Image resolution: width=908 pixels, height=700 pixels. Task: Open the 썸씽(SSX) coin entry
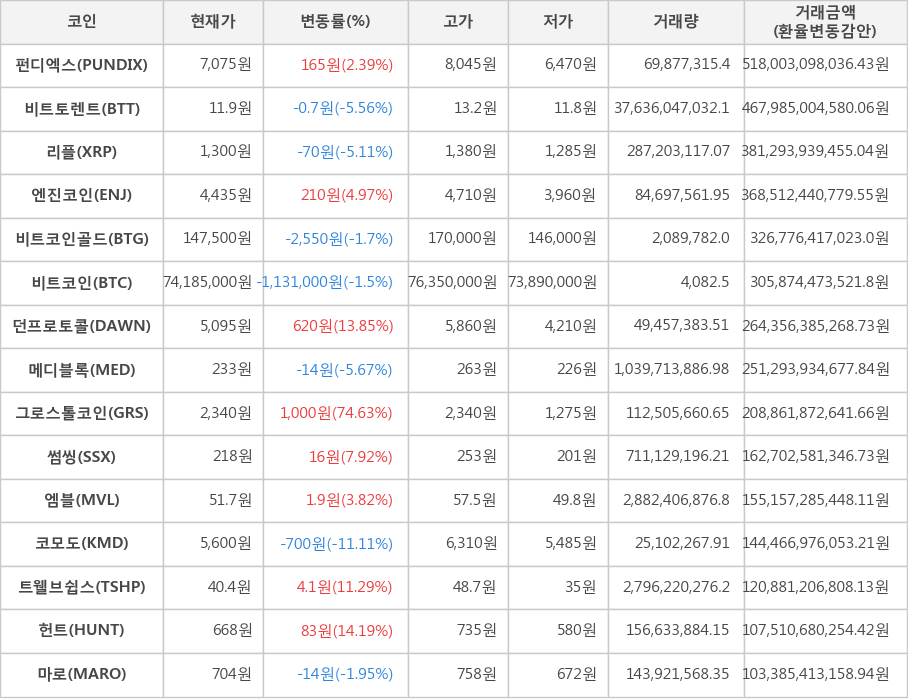(x=82, y=457)
